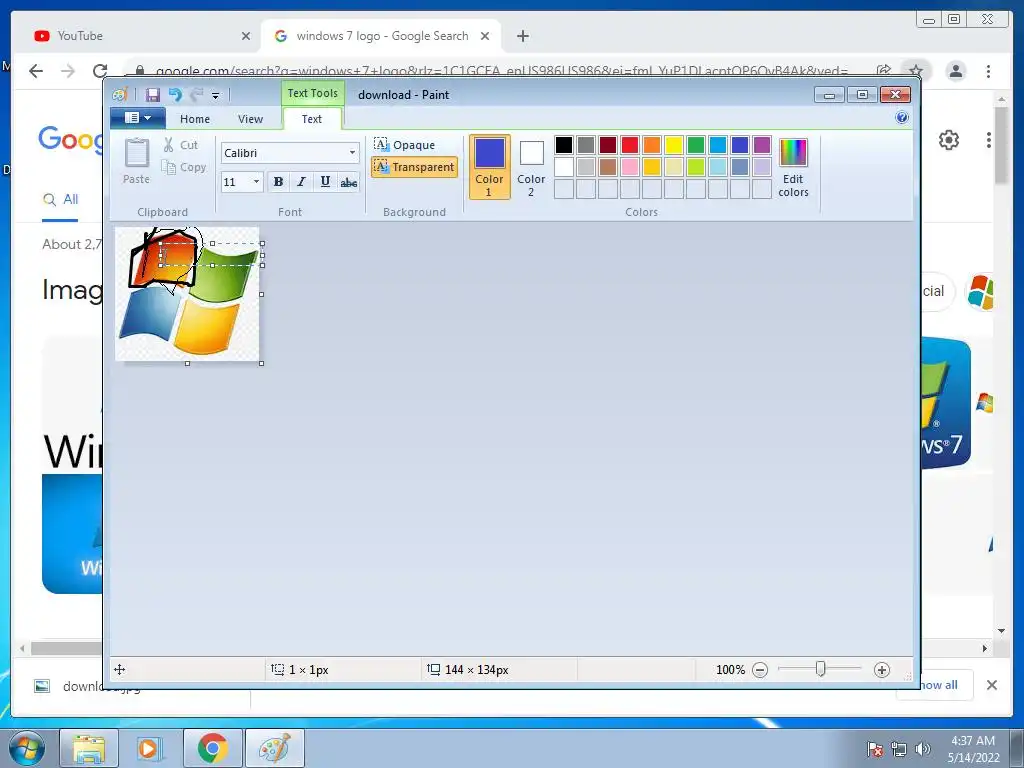The width and height of the screenshot is (1024, 768).
Task: Click the Paint zoom slider handle
Action: 821,669
